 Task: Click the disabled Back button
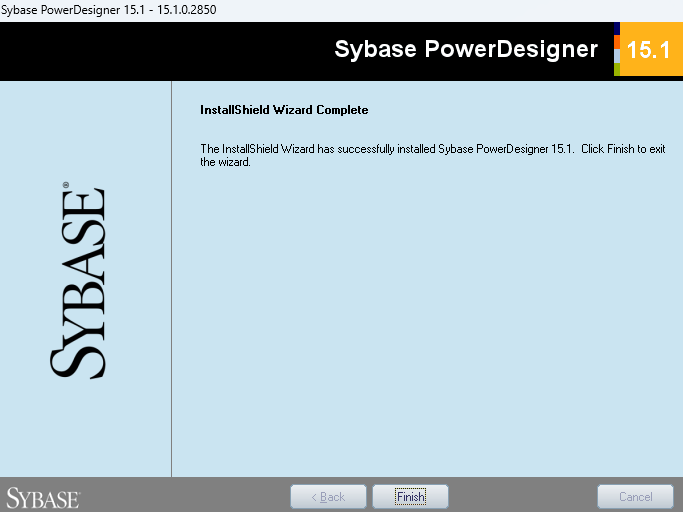[x=328, y=496]
